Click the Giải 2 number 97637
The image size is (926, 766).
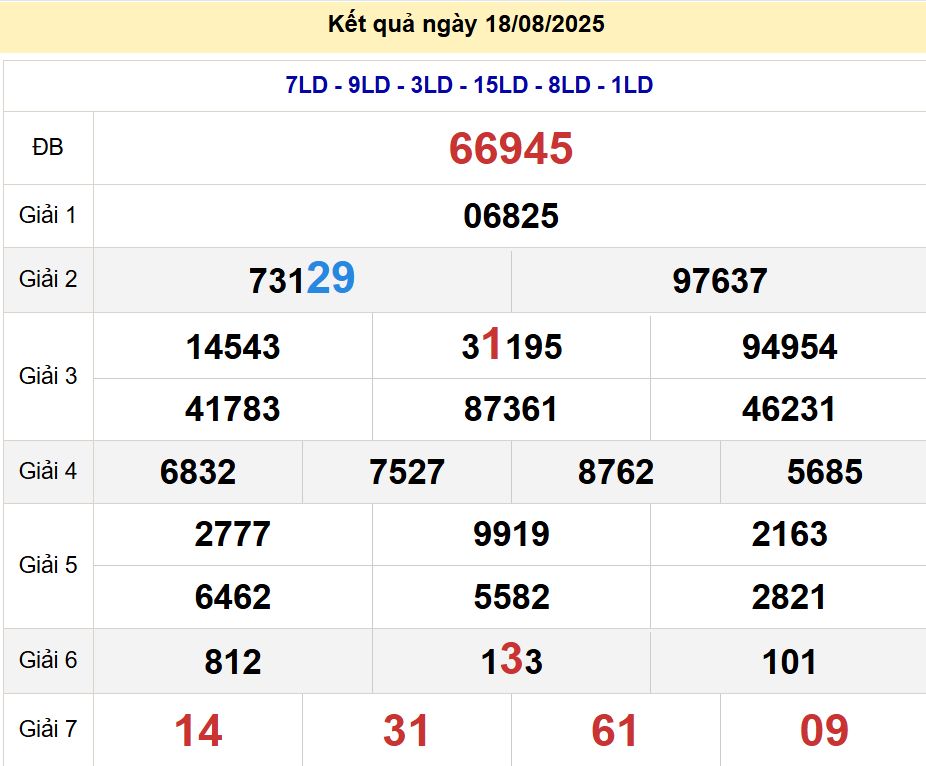(719, 281)
